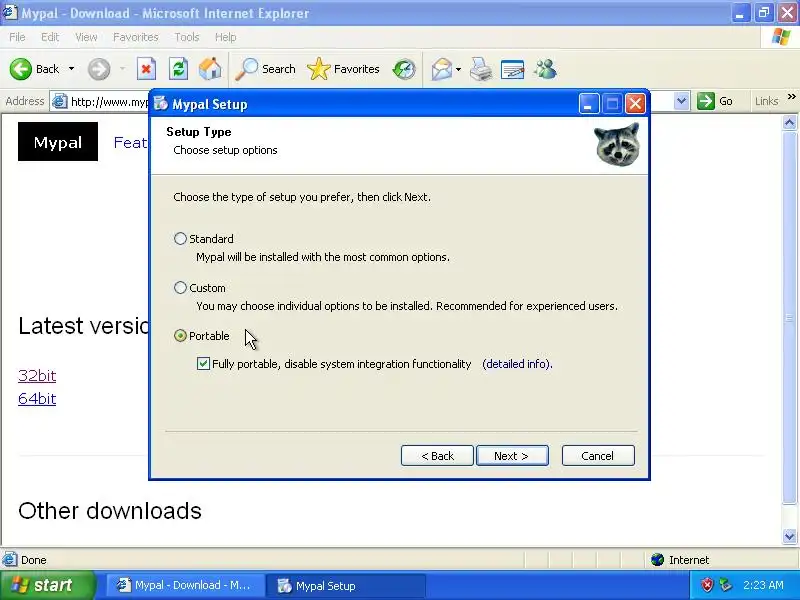
Task: Download the 64bit version link
Action: click(x=37, y=398)
